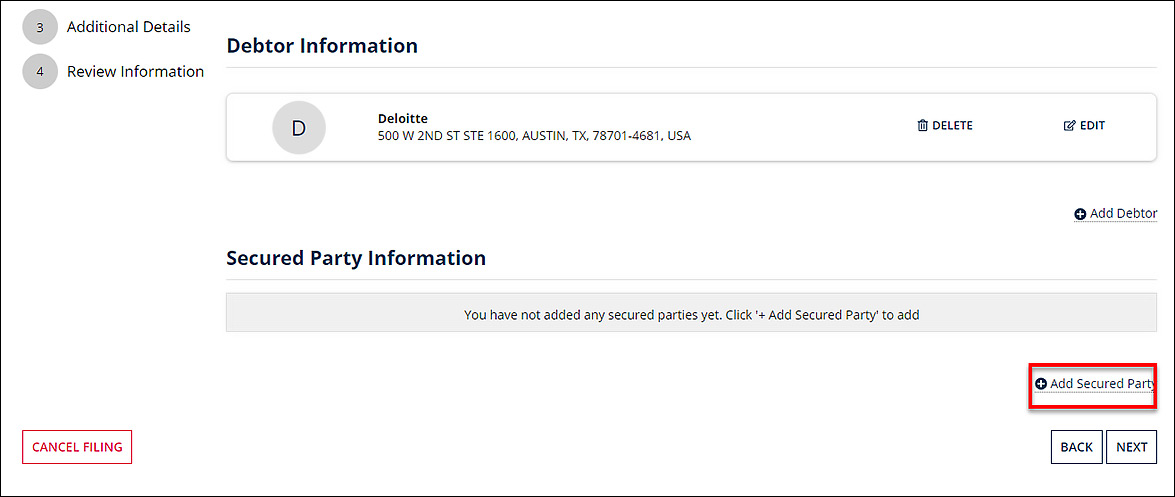Open the Review Information step label
Screen dimensions: 1175x497
(x=135, y=72)
